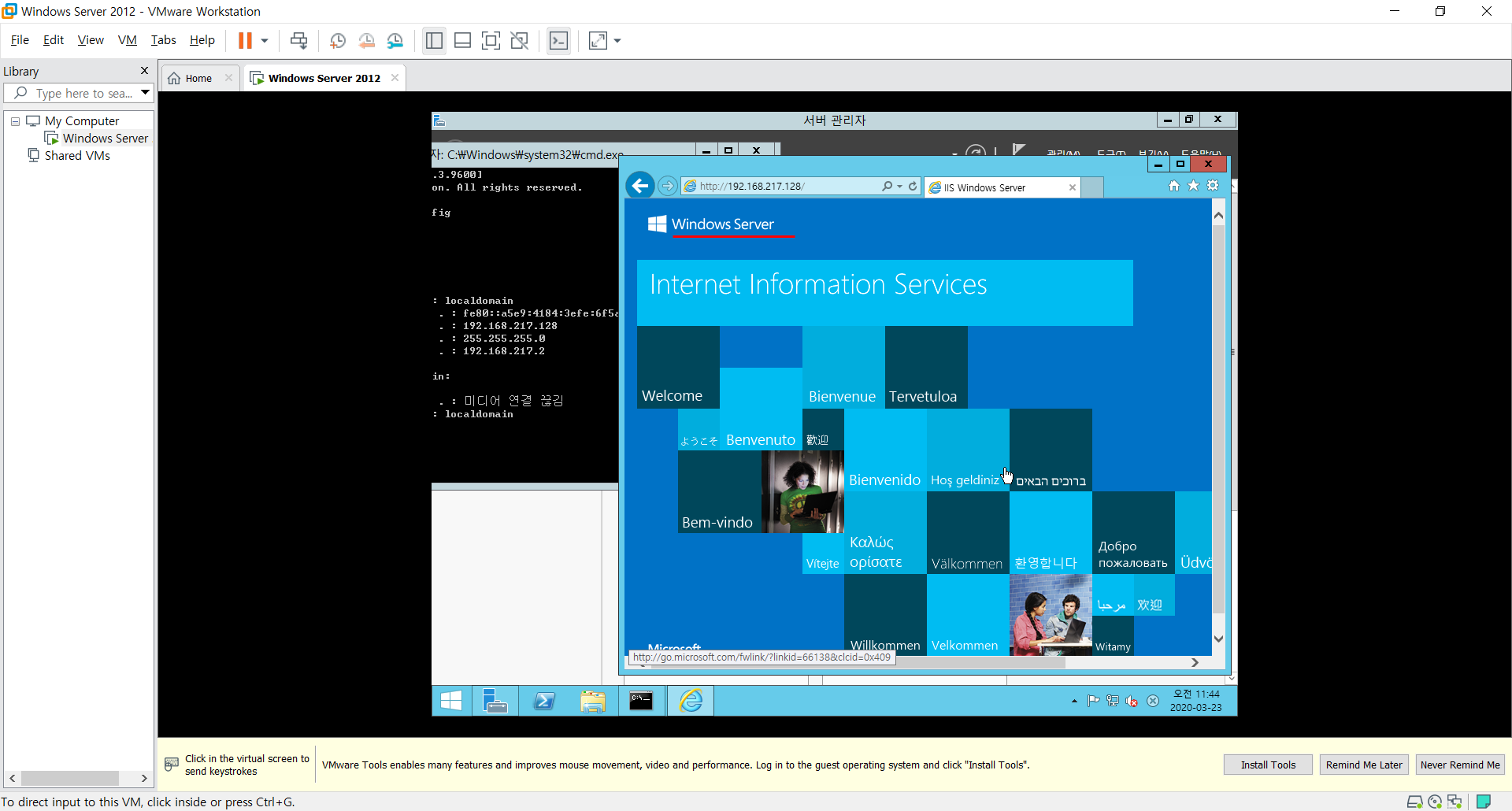Click the Welcome tile on IIS page
Viewport: 1512px width, 811px height.
click(x=678, y=368)
